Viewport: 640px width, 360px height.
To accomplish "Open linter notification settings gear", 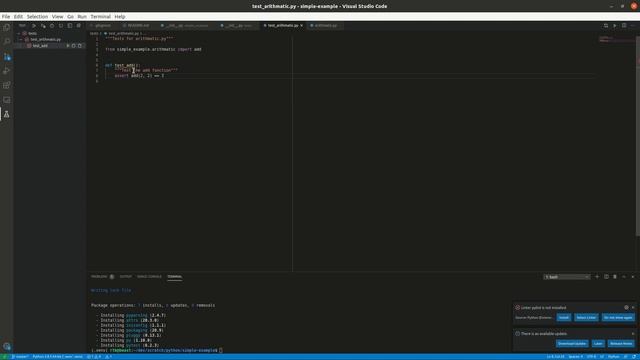I will point(626,307).
